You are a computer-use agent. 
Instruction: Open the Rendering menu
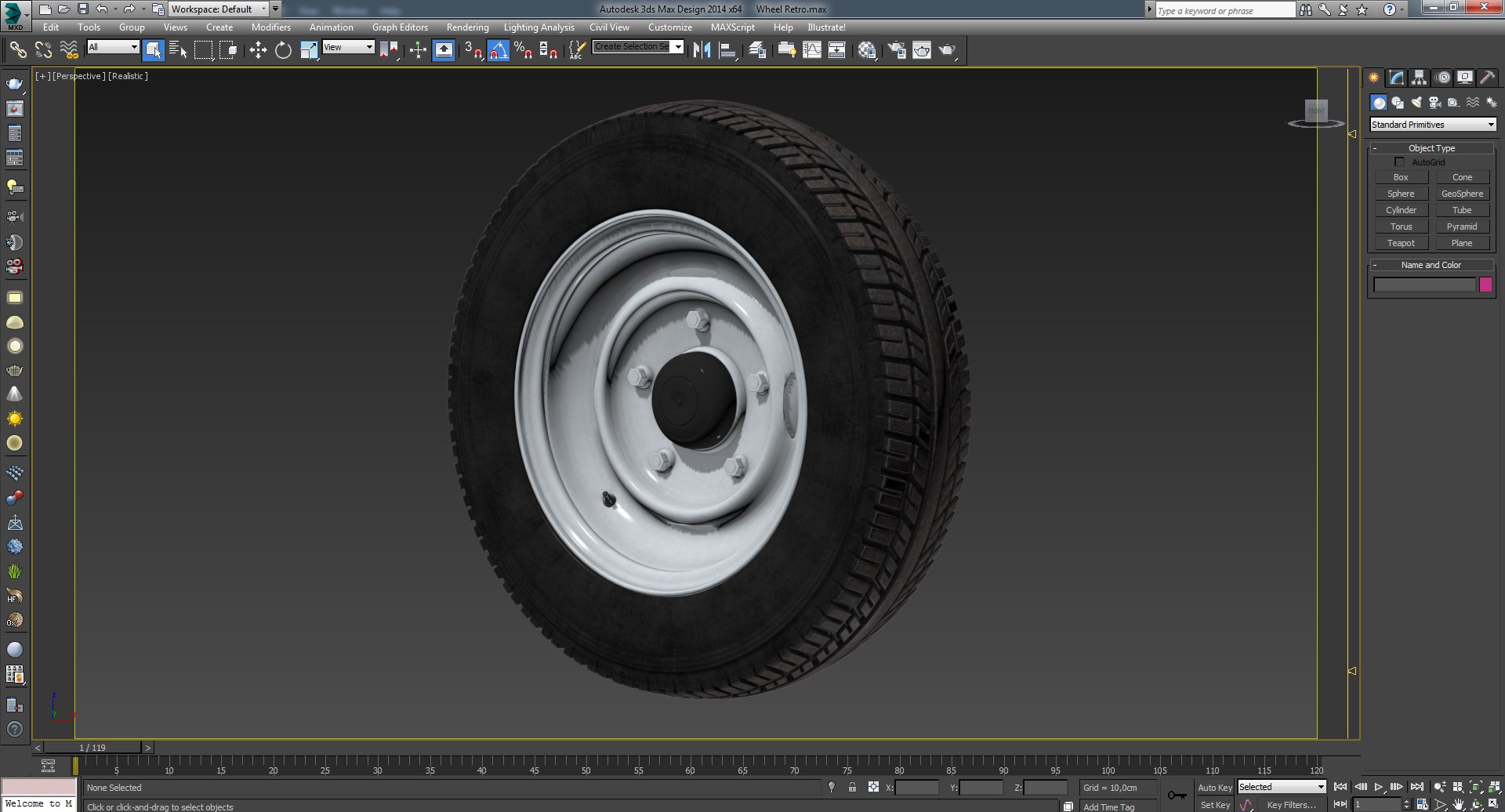468,27
